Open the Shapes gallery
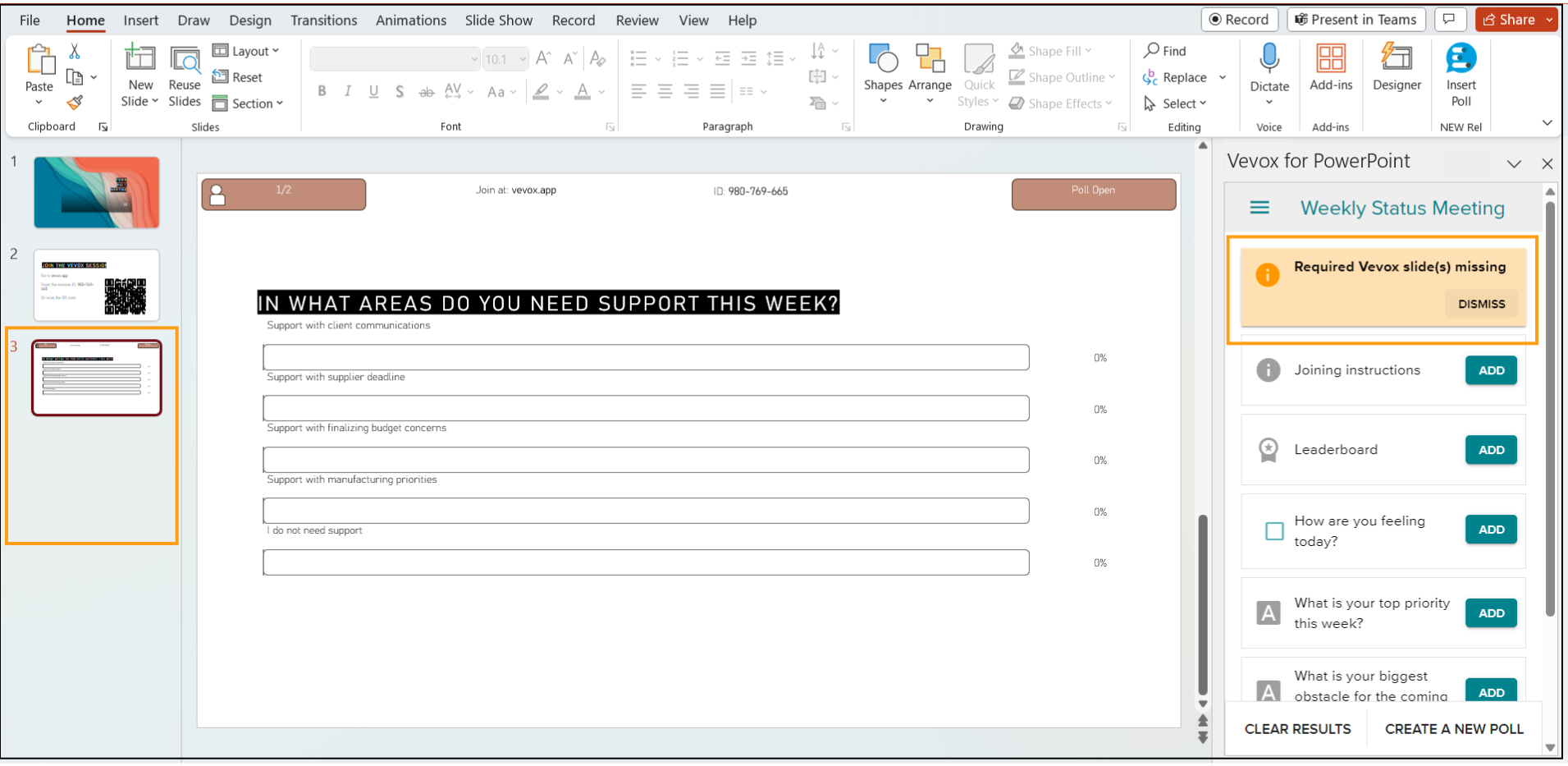 (883, 72)
